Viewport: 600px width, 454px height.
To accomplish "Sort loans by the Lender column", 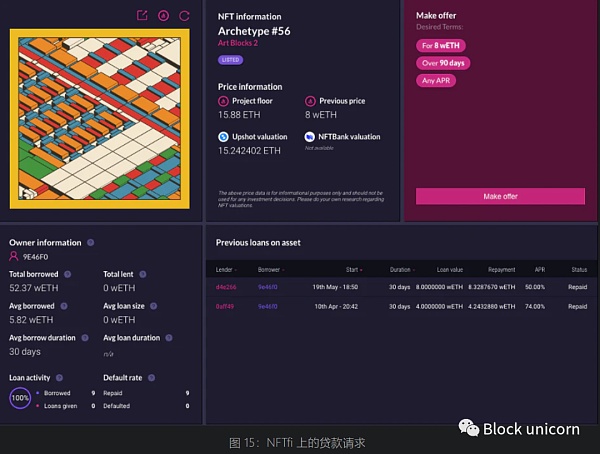I will coord(226,269).
